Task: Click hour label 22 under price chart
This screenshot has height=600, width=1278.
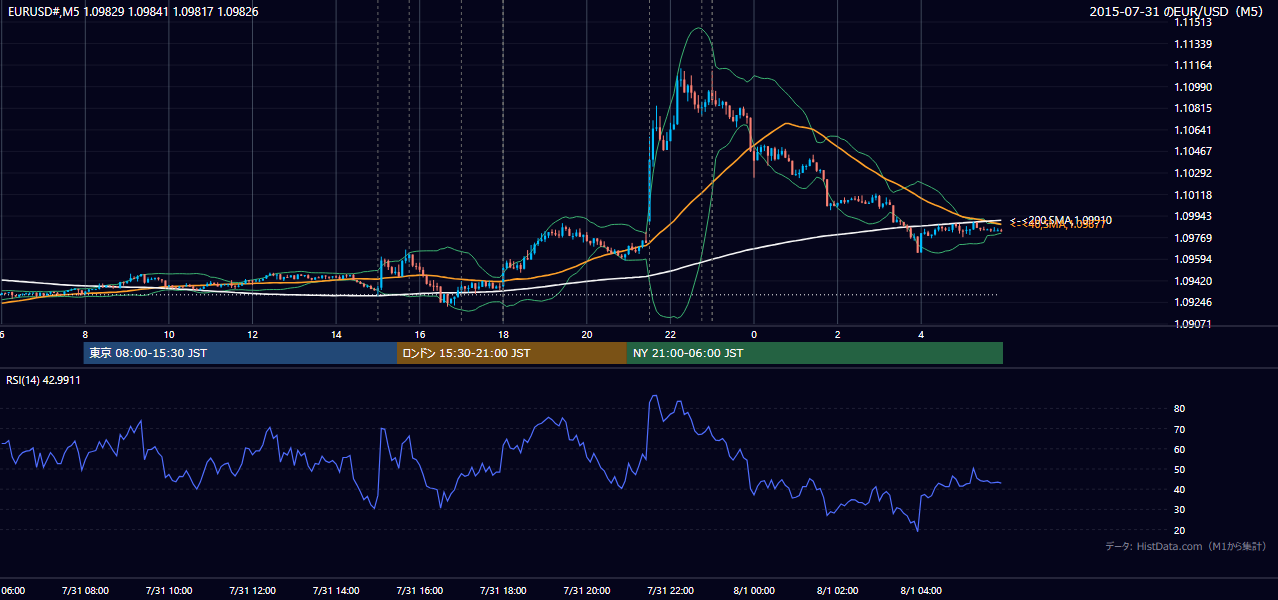Action: coord(670,335)
